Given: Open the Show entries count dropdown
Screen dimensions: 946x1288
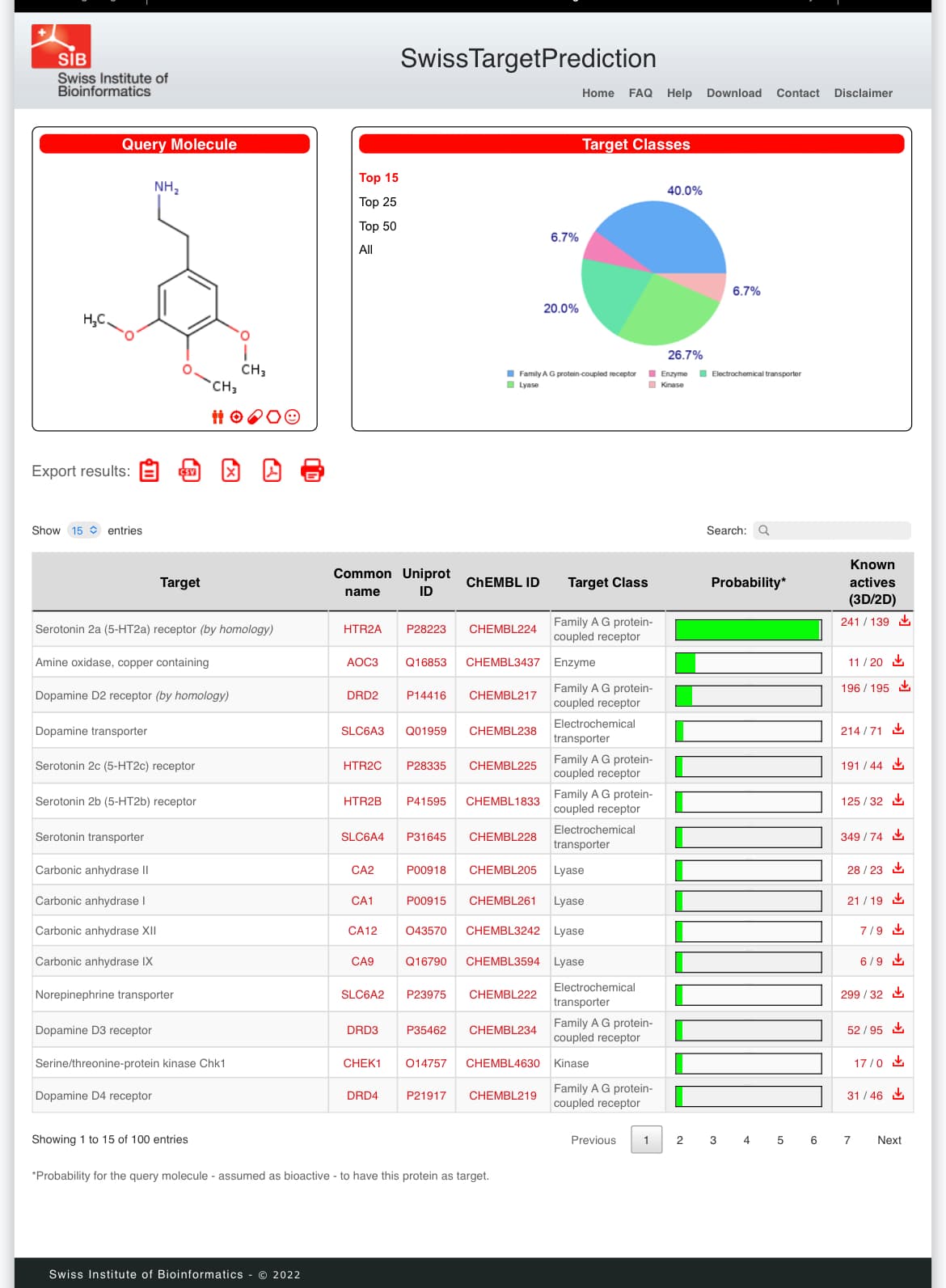Looking at the screenshot, I should pos(84,530).
